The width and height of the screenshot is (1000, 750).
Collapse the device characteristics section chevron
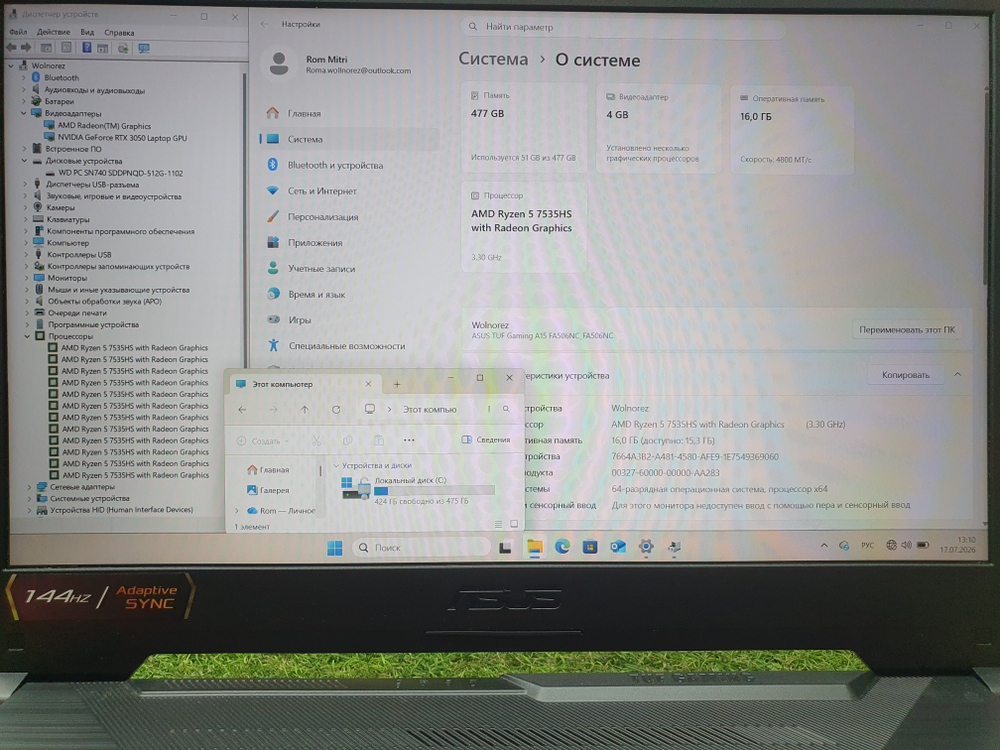pyautogui.click(x=957, y=375)
